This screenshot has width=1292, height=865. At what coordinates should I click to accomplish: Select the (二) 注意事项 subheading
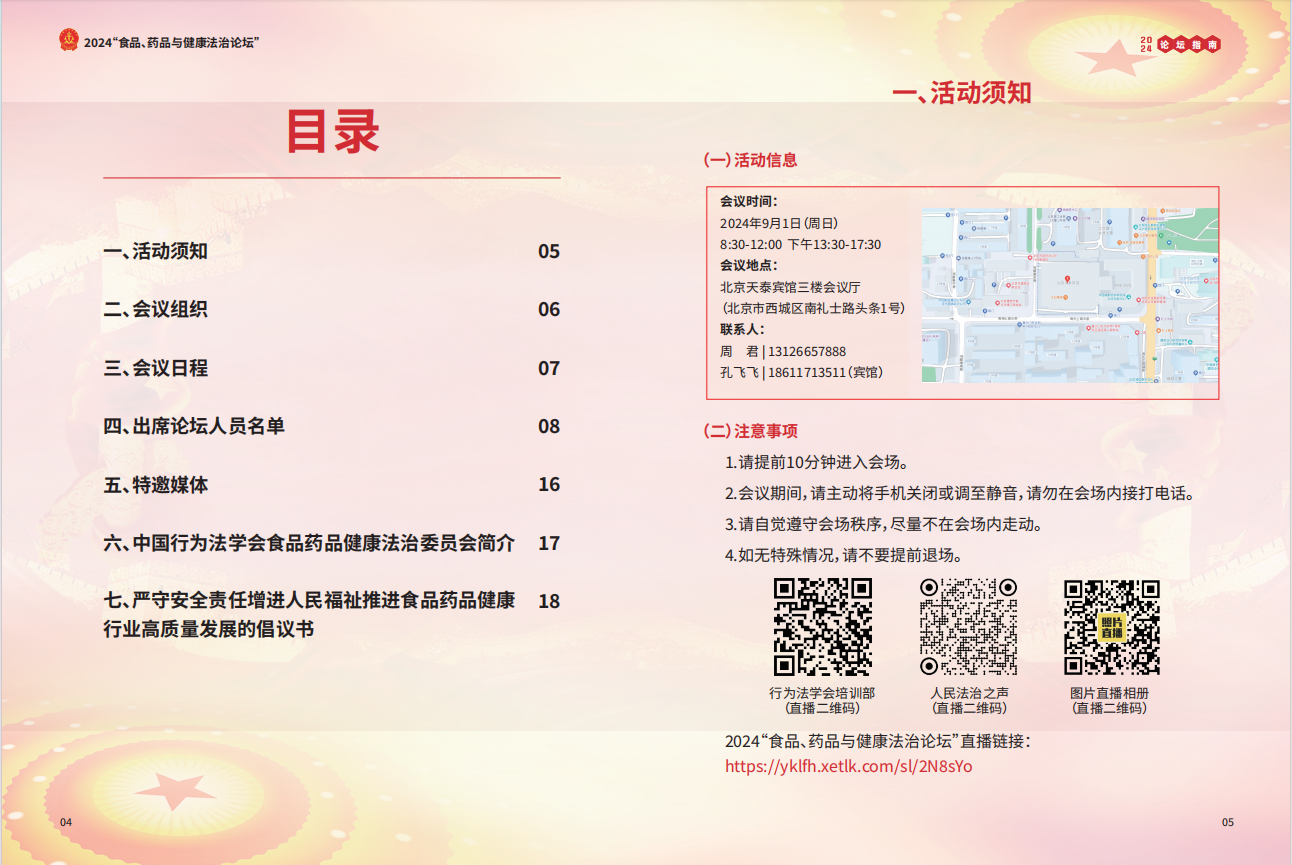[750, 431]
